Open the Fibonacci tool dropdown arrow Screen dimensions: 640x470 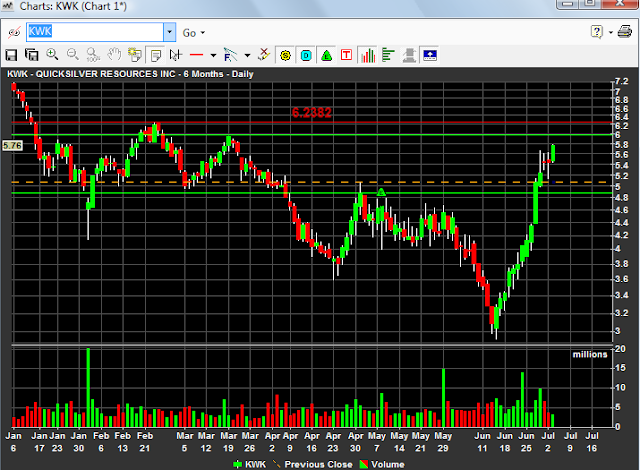tap(247, 55)
